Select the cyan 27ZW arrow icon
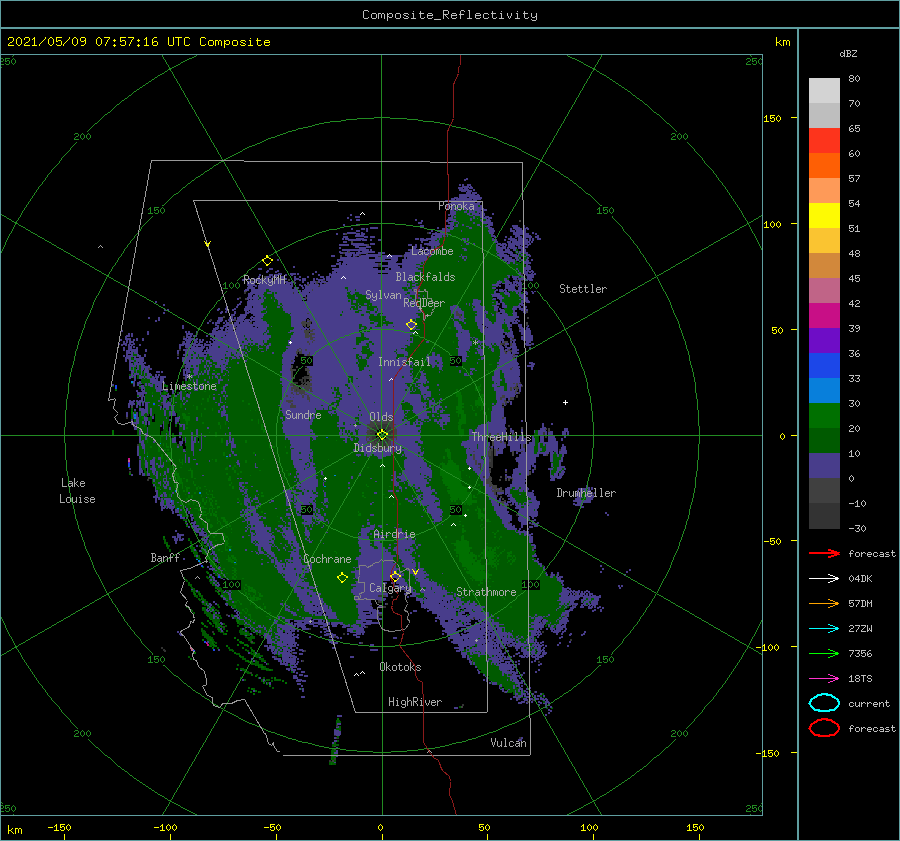The image size is (900, 841). (x=824, y=629)
